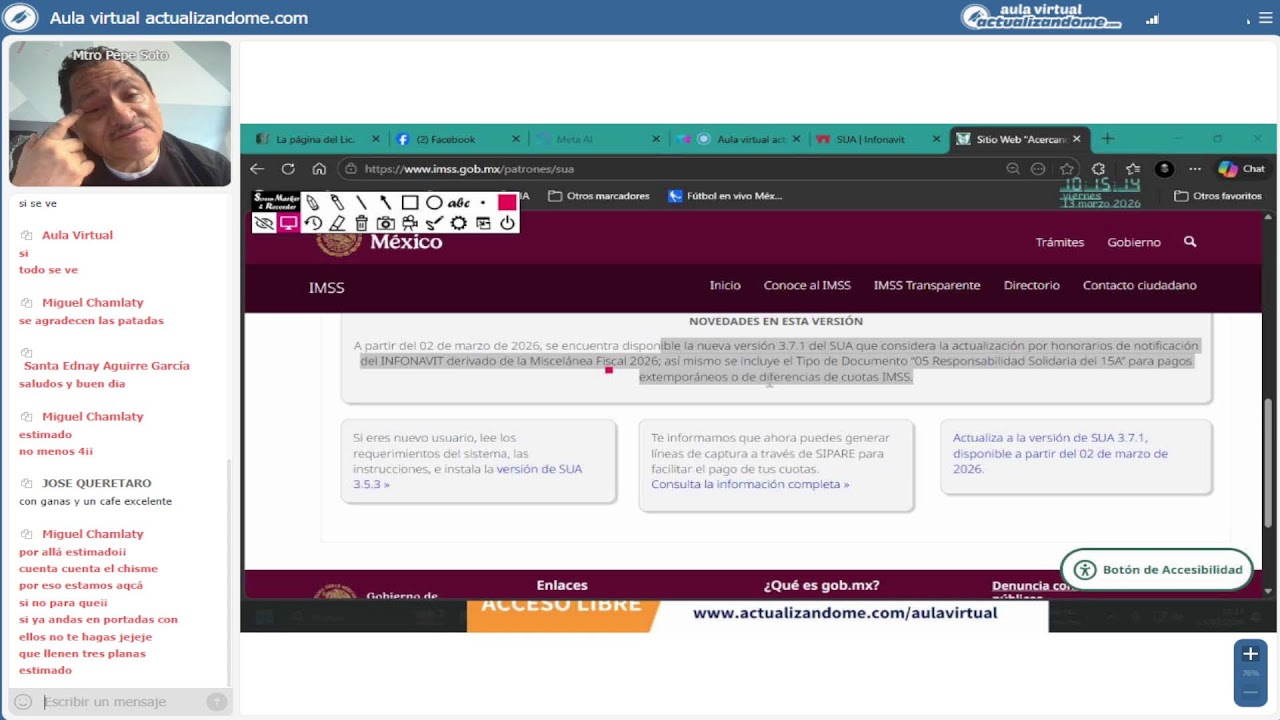The image size is (1280, 720).
Task: Switch to the Aula virtual browser tab
Action: coord(738,139)
